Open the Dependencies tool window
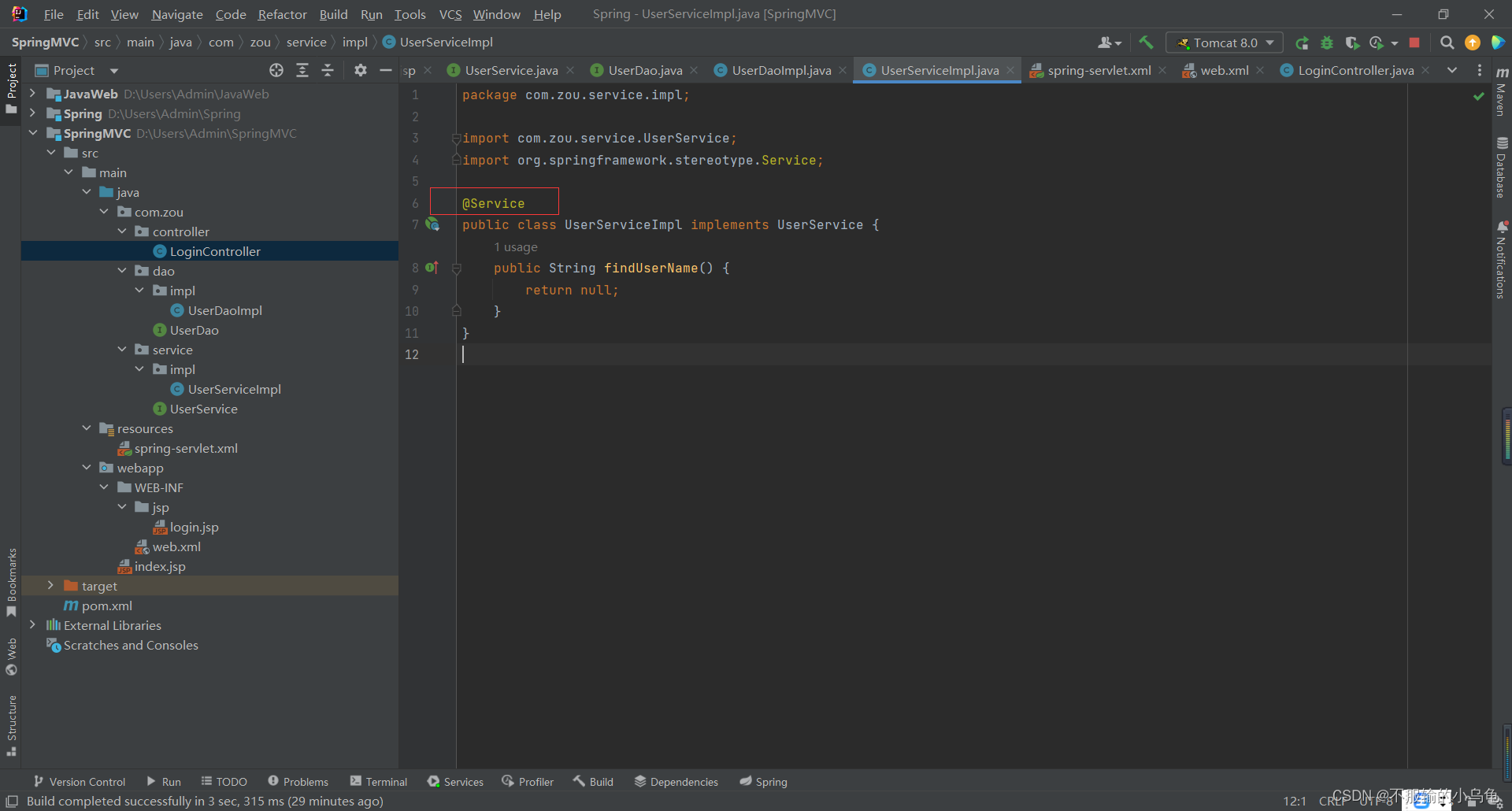Screen dimensions: 1512x811 click(676, 782)
